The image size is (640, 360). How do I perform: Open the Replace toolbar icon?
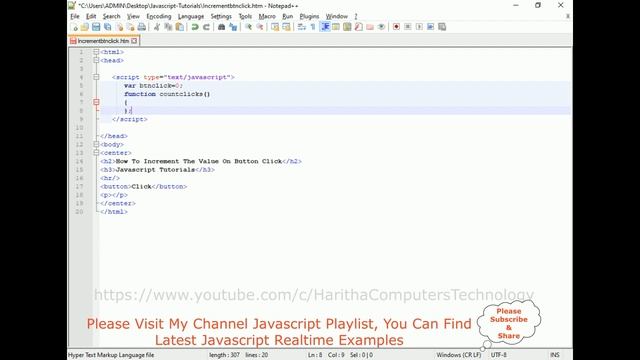(x=233, y=27)
